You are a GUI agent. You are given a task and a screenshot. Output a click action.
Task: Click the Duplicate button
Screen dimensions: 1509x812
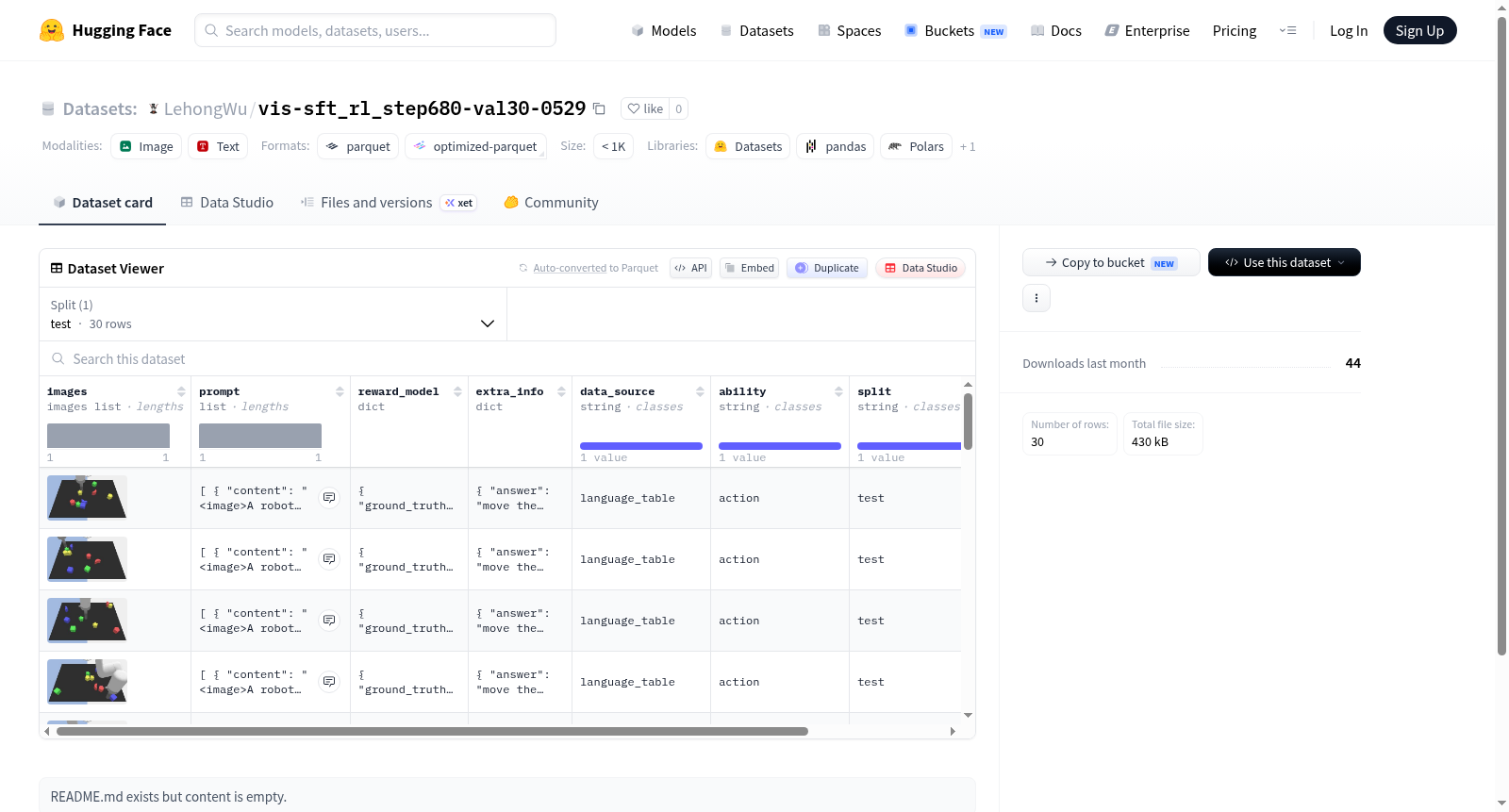(x=827, y=268)
